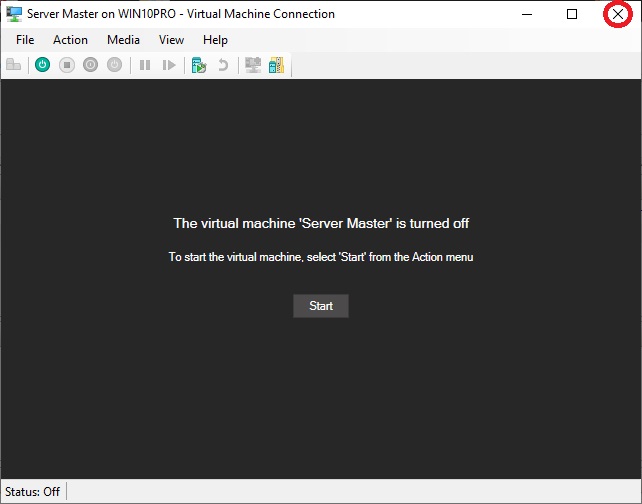Click the Share/zip resources toolbar icon
Screen dimensions: 642x504
pos(276,65)
